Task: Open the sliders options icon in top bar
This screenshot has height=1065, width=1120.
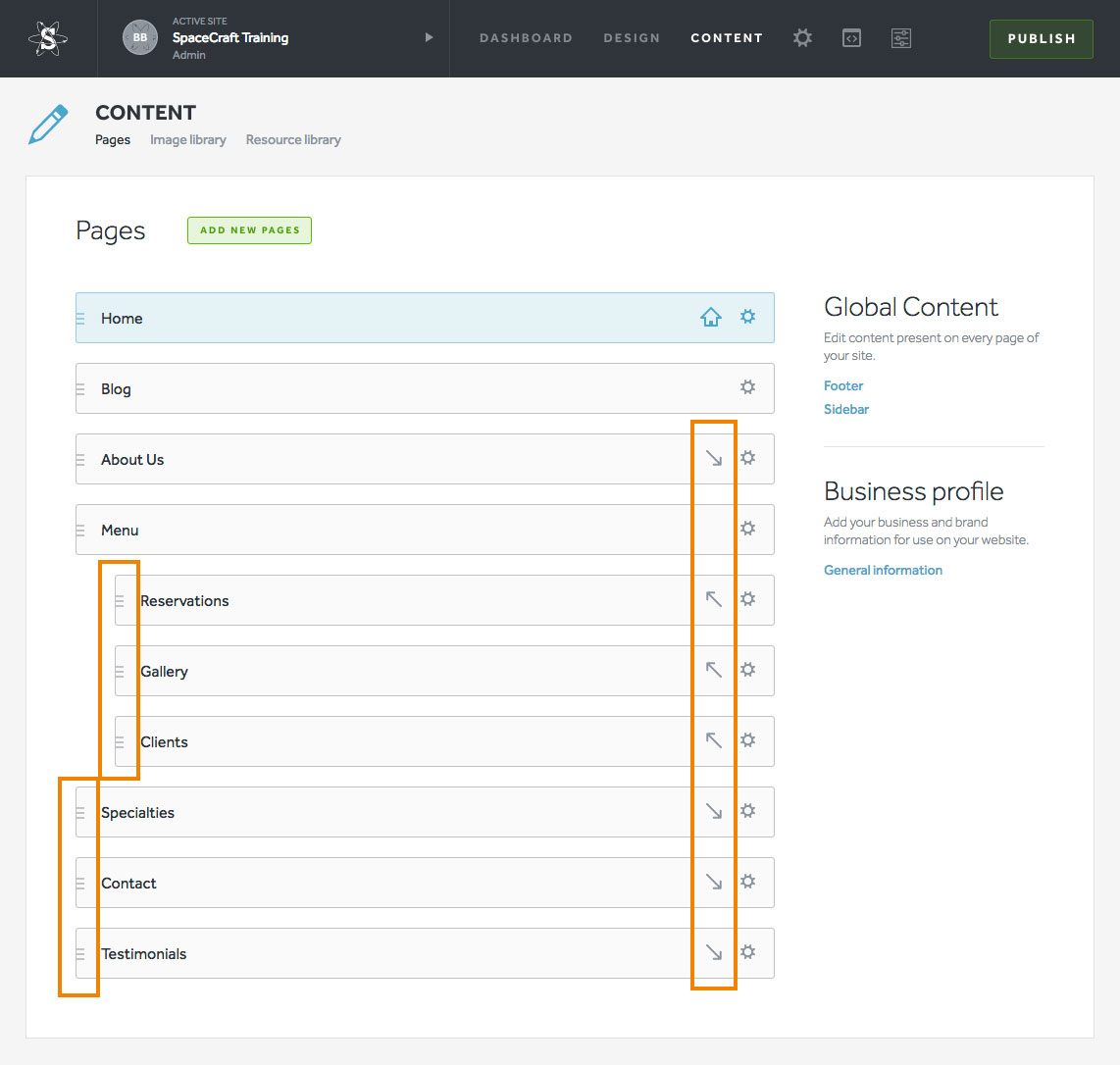Action: click(x=900, y=38)
